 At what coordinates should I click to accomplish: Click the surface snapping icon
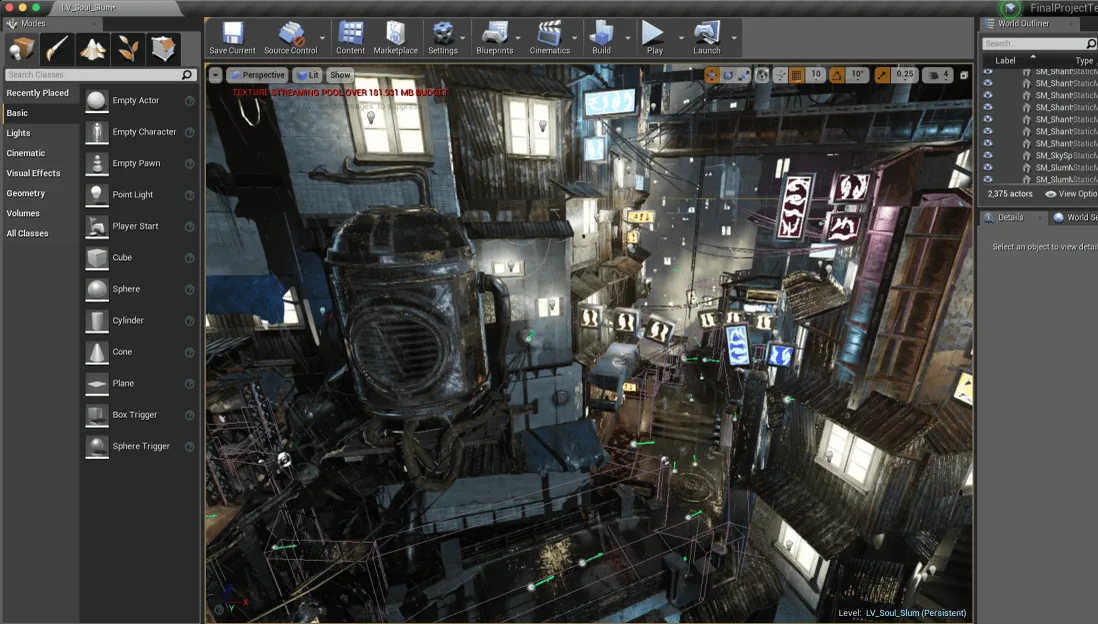click(780, 75)
